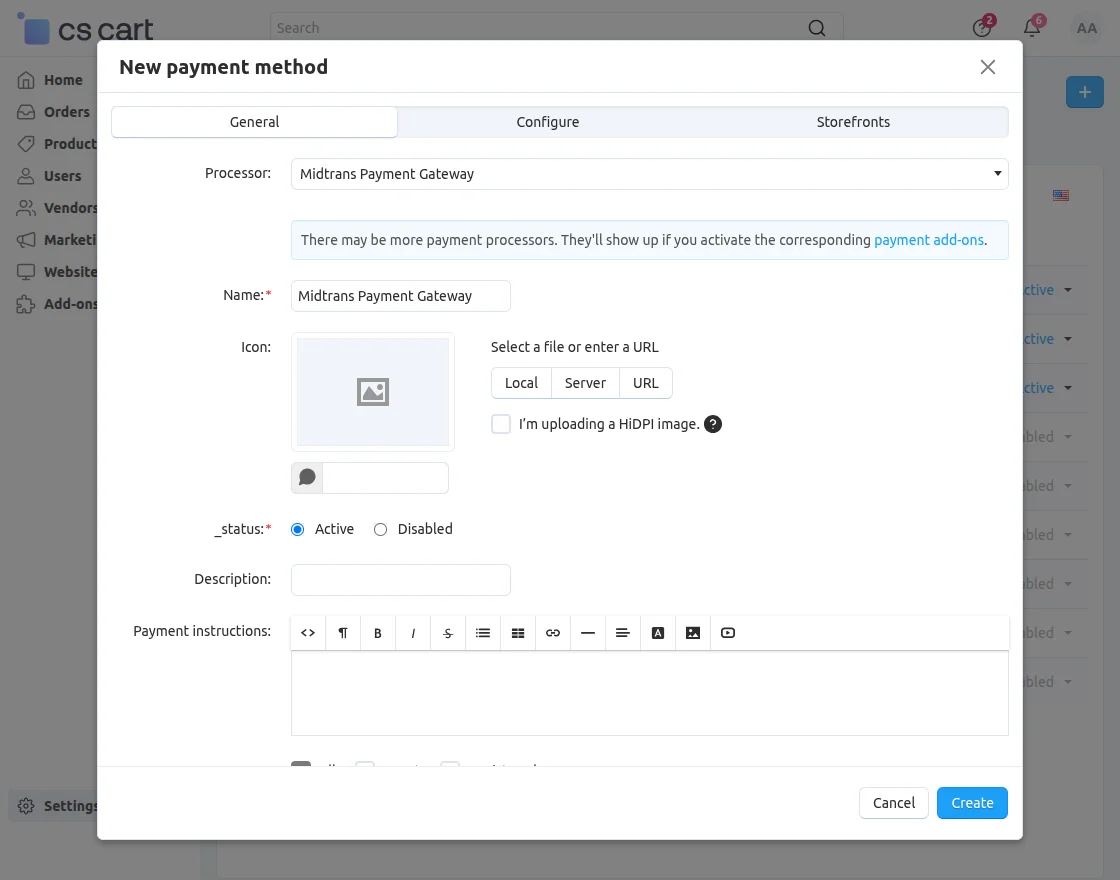This screenshot has width=1120, height=880.
Task: Click the Description input field
Action: (x=400, y=579)
